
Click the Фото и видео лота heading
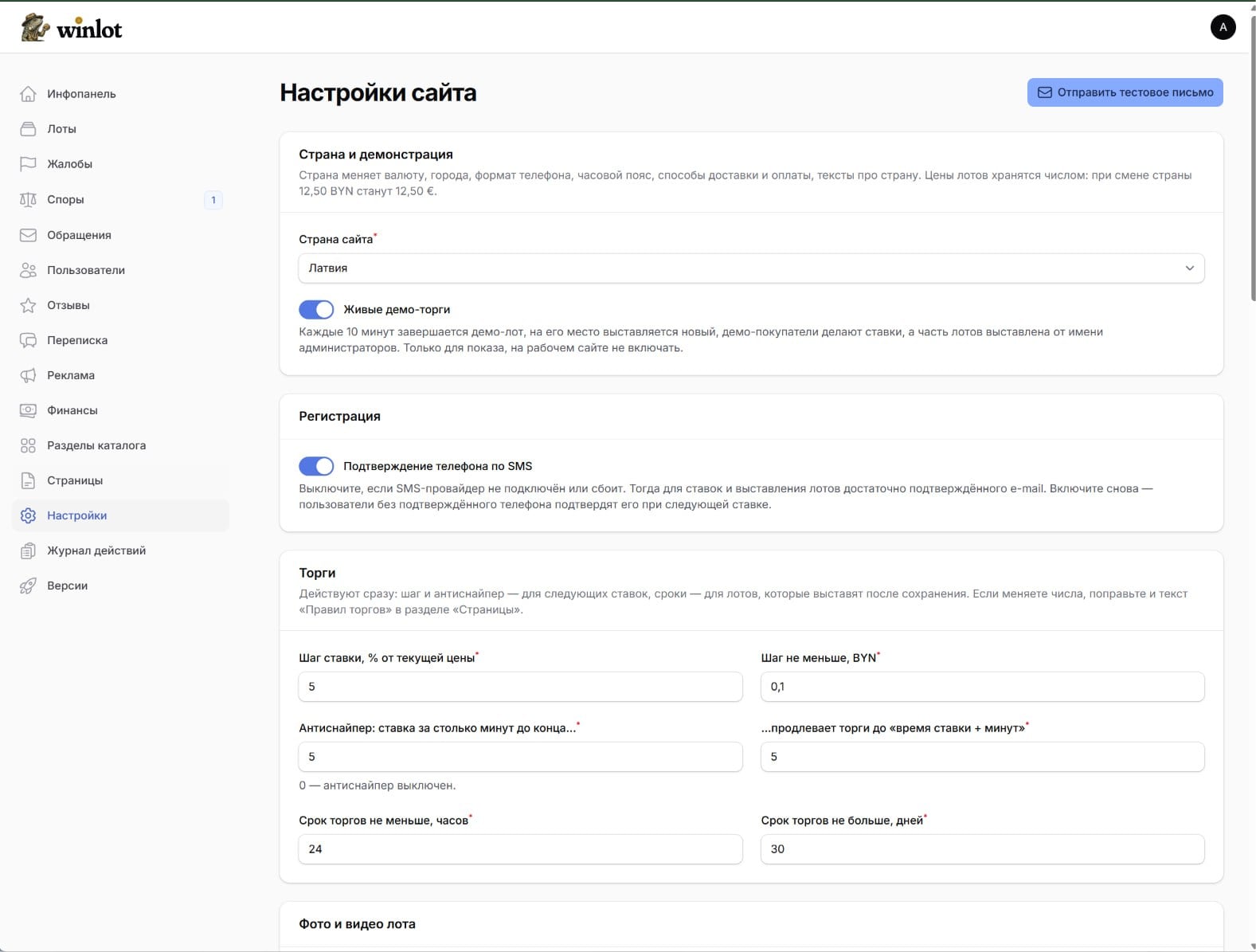click(357, 924)
